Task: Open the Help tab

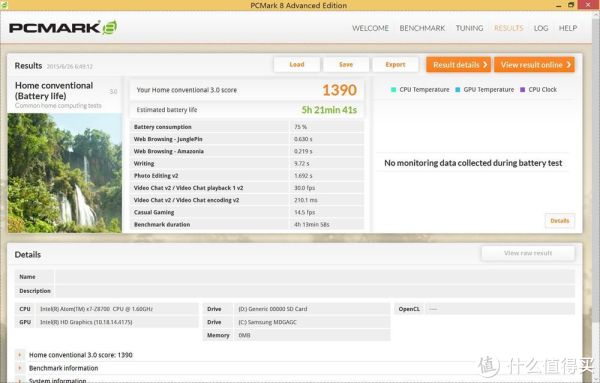Action: 568,28
